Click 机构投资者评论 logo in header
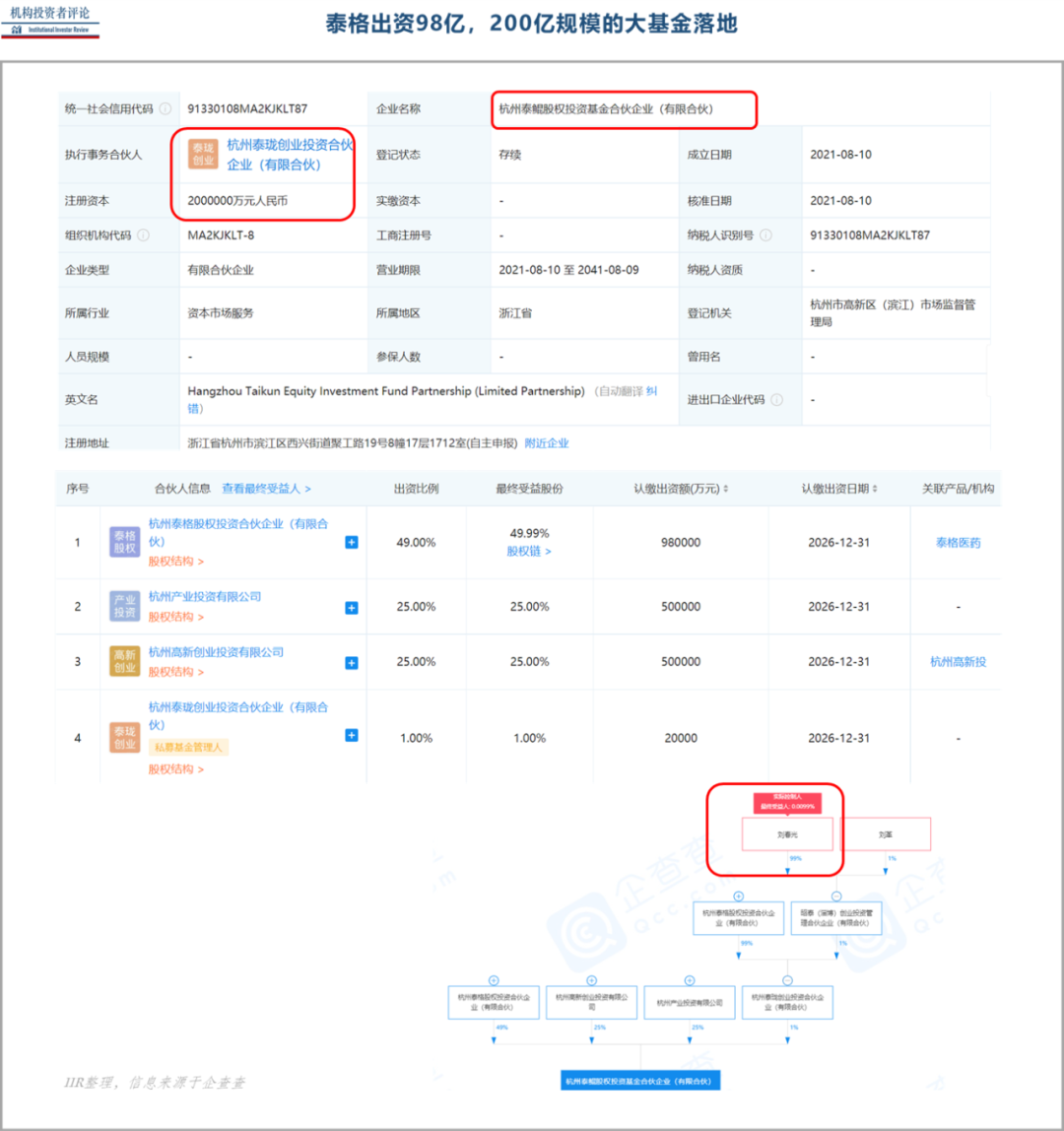The height and width of the screenshot is (1131, 1064). (x=50, y=21)
